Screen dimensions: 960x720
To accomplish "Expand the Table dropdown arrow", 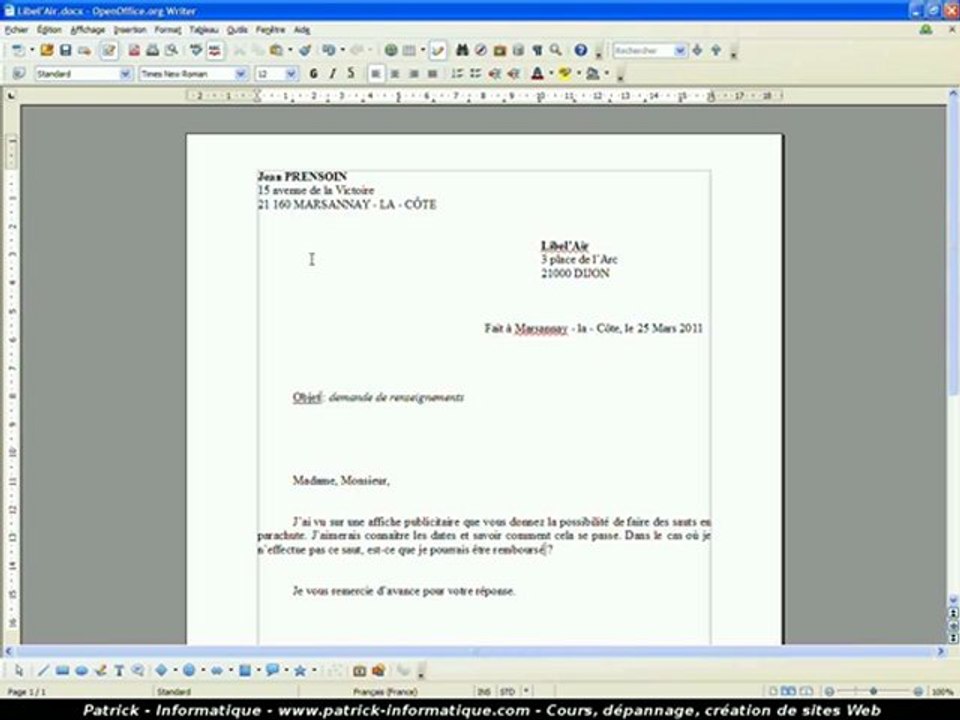I will point(422,50).
